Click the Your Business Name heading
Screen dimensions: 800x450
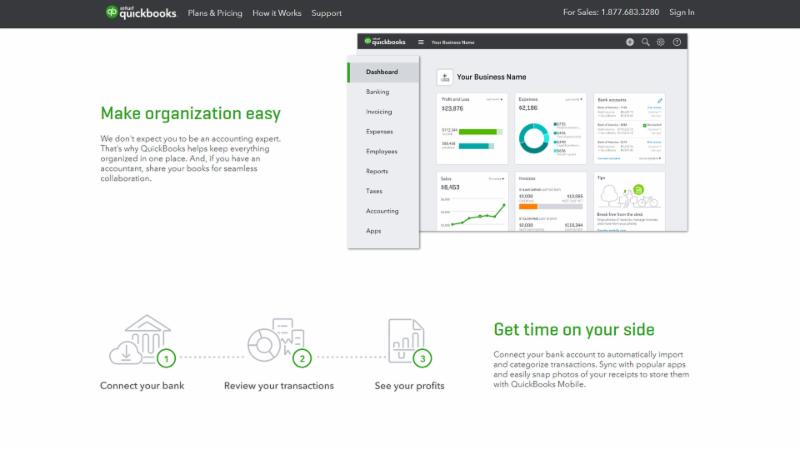coord(491,77)
